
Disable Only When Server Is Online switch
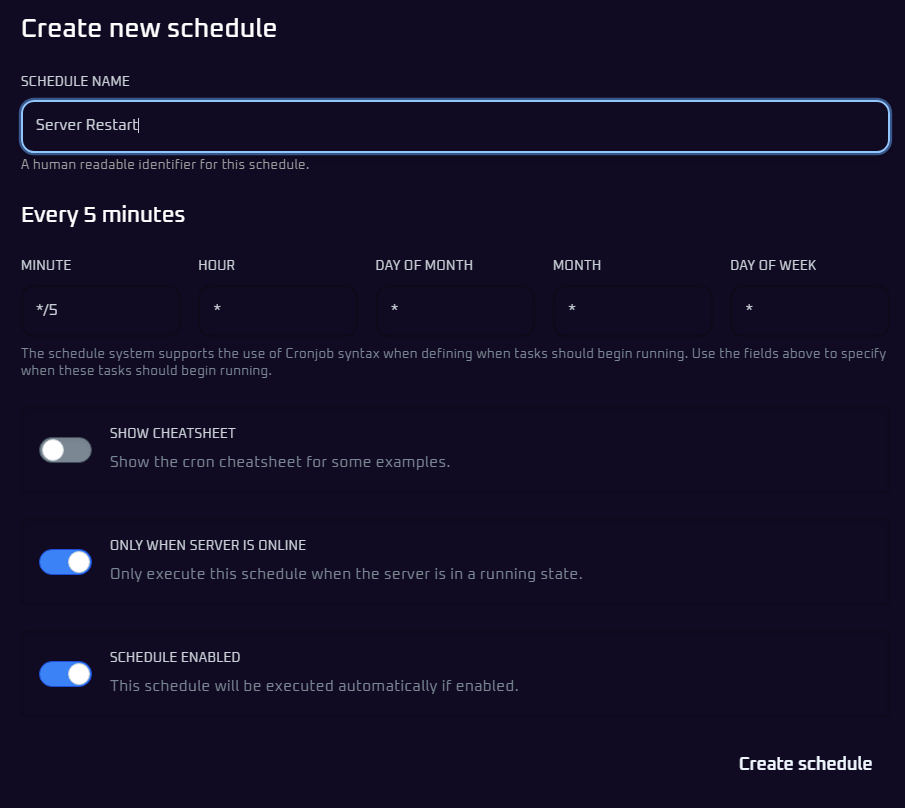(x=65, y=562)
